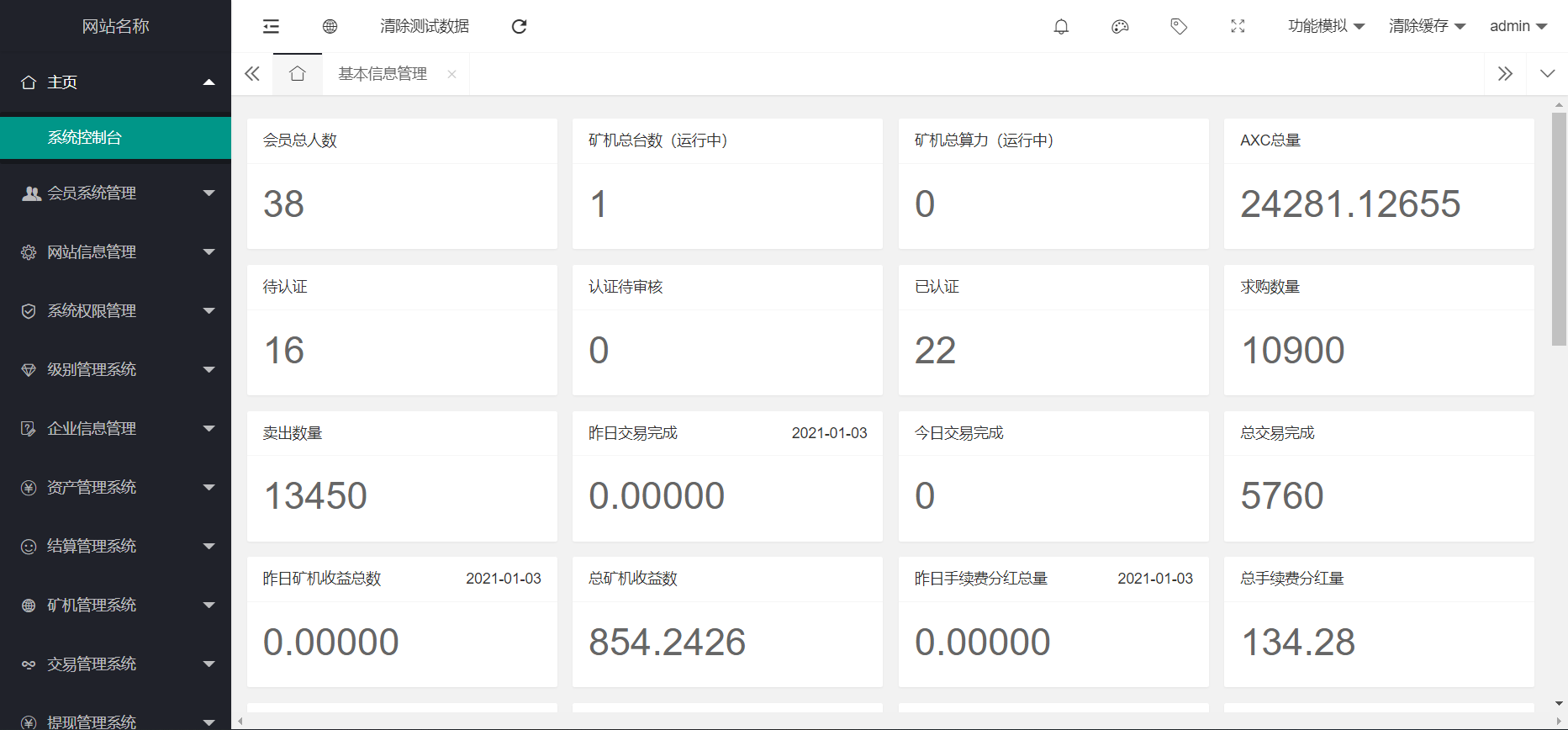Click the 矿机管理系统 globe icon
The width and height of the screenshot is (1568, 730).
point(29,606)
